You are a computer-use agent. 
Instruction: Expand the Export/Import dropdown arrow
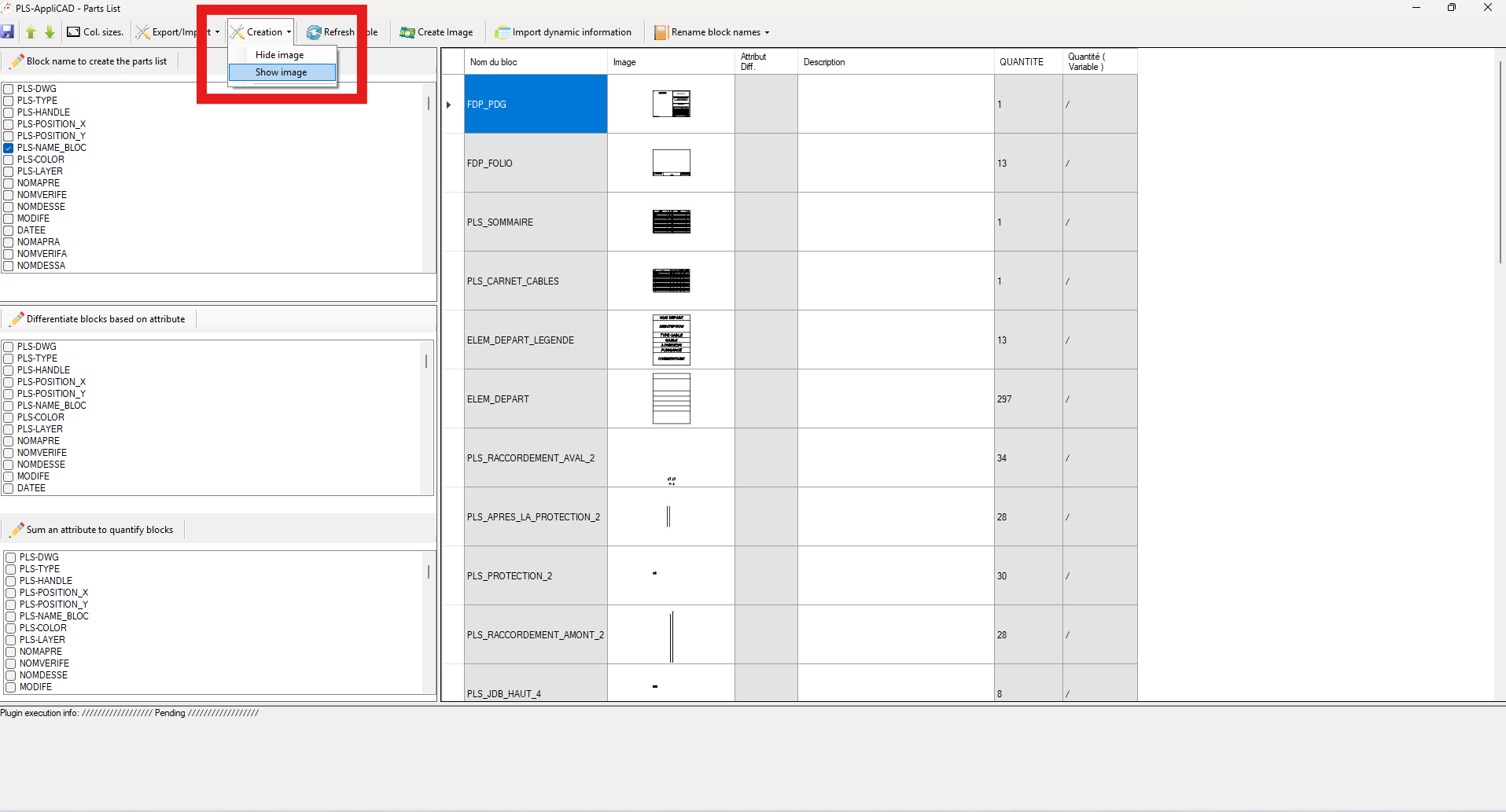coord(217,32)
